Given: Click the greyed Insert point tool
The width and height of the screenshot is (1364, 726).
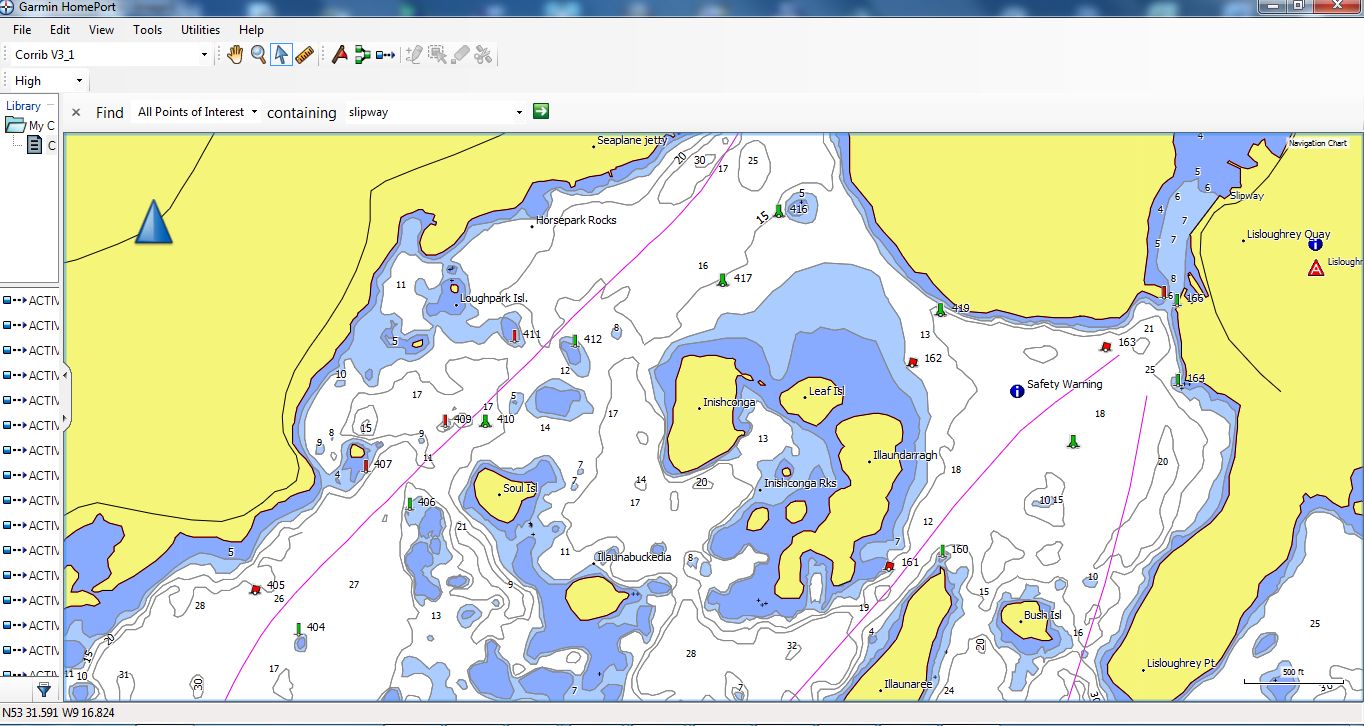Looking at the screenshot, I should point(414,54).
